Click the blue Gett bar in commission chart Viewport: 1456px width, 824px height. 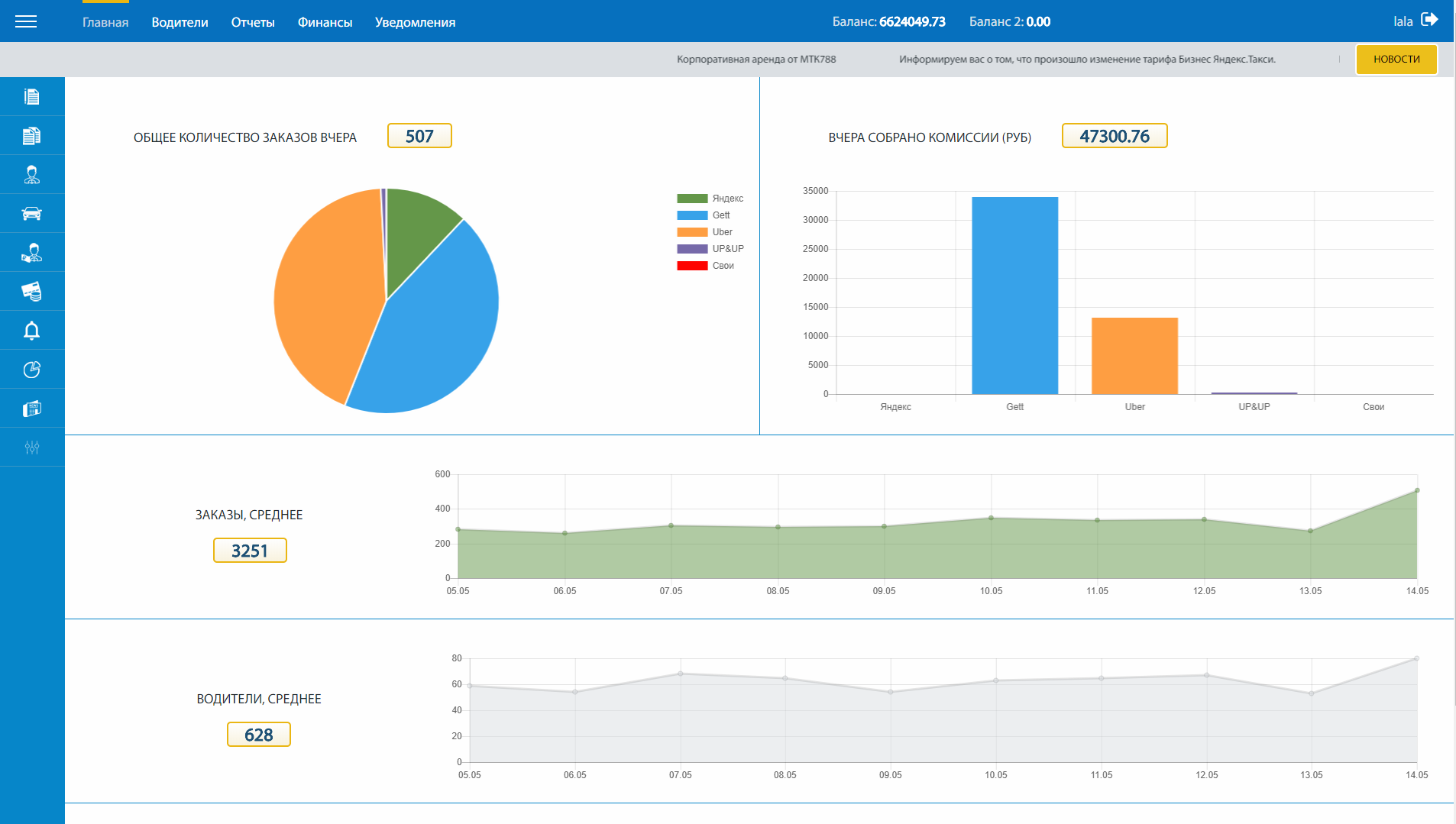tap(1014, 296)
